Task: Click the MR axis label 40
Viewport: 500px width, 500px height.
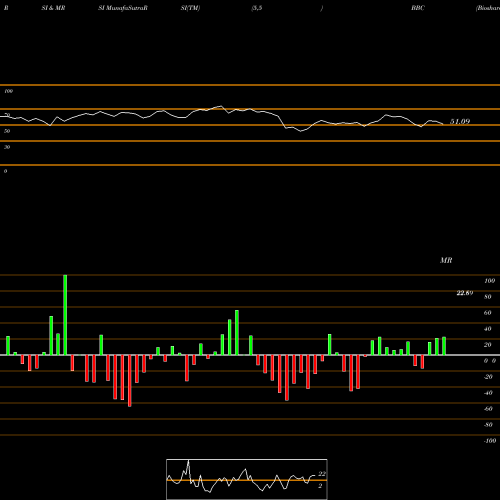Action: click(x=488, y=329)
